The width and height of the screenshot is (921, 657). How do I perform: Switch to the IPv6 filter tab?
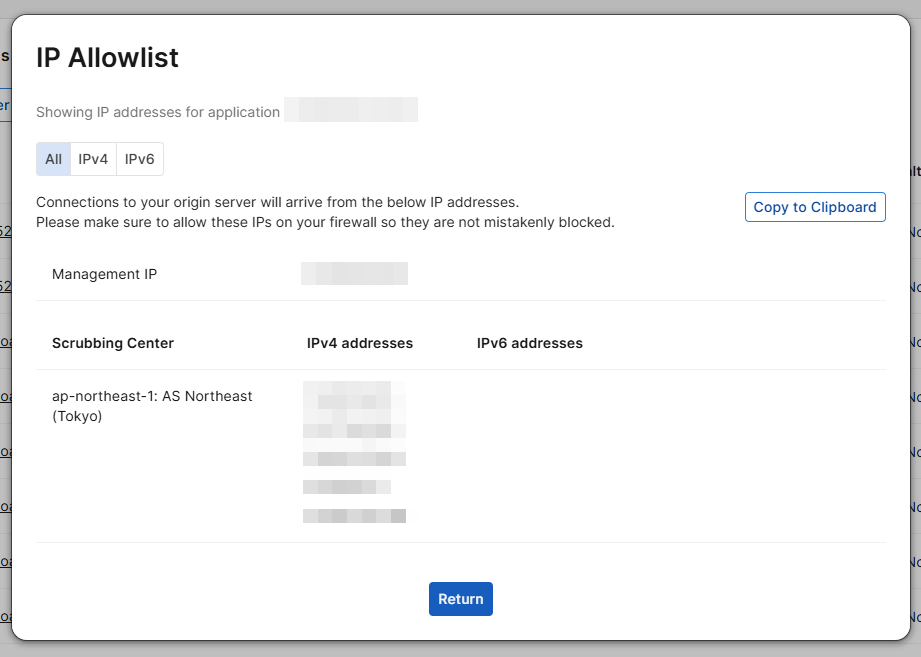(x=139, y=158)
